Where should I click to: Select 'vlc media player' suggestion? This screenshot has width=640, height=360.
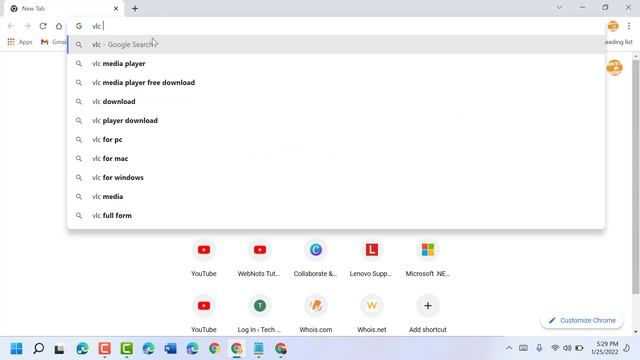click(x=336, y=64)
